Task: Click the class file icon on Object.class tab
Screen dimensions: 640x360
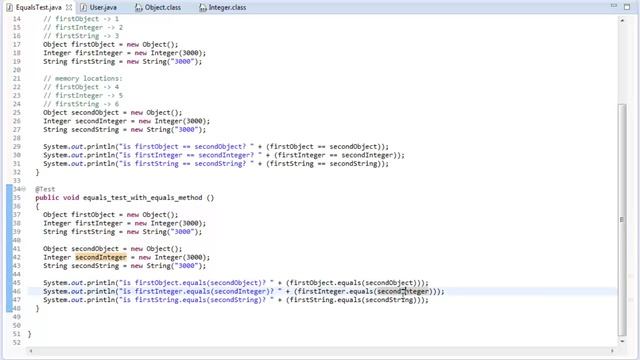Action: [x=138, y=7]
